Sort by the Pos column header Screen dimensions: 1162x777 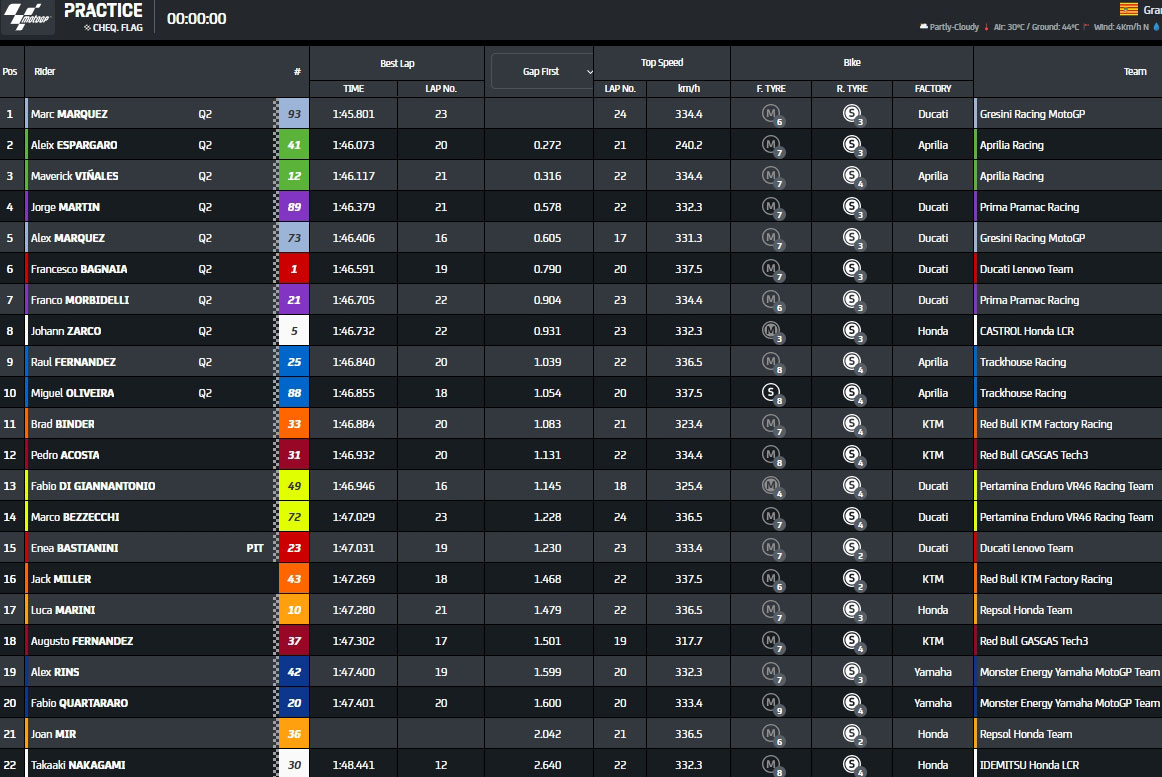pos(10,72)
